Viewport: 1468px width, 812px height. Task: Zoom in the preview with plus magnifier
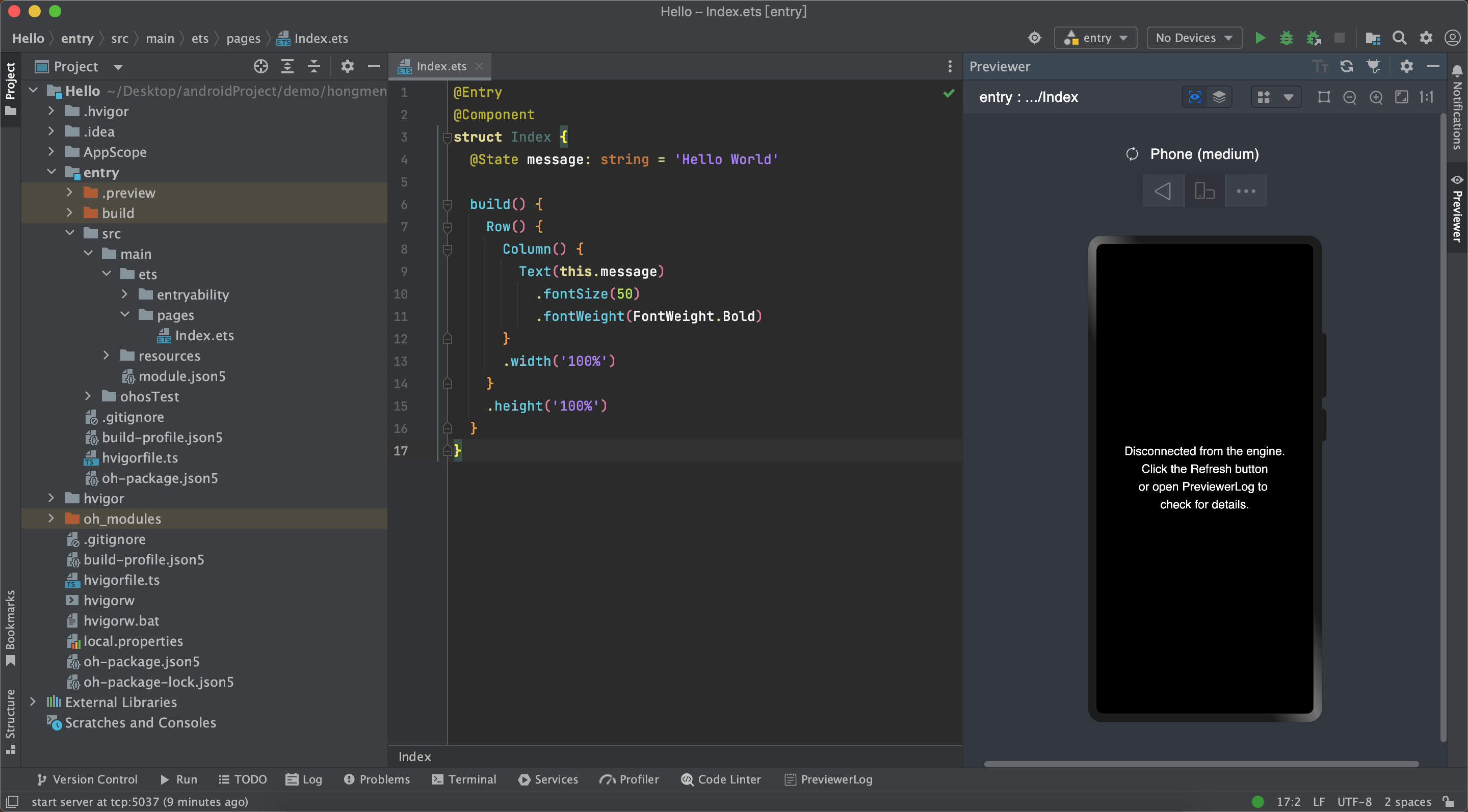(x=1376, y=97)
